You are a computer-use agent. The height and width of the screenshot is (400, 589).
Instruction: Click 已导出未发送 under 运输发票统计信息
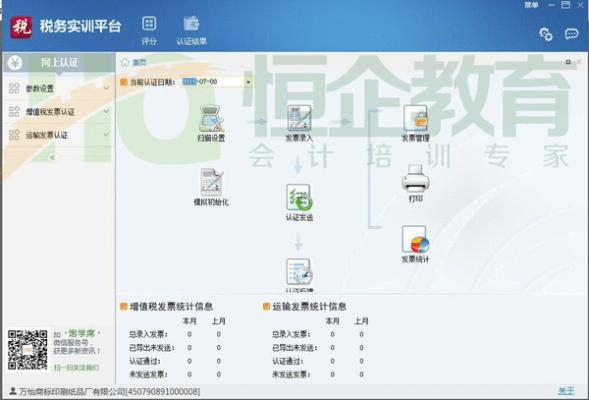tap(295, 348)
